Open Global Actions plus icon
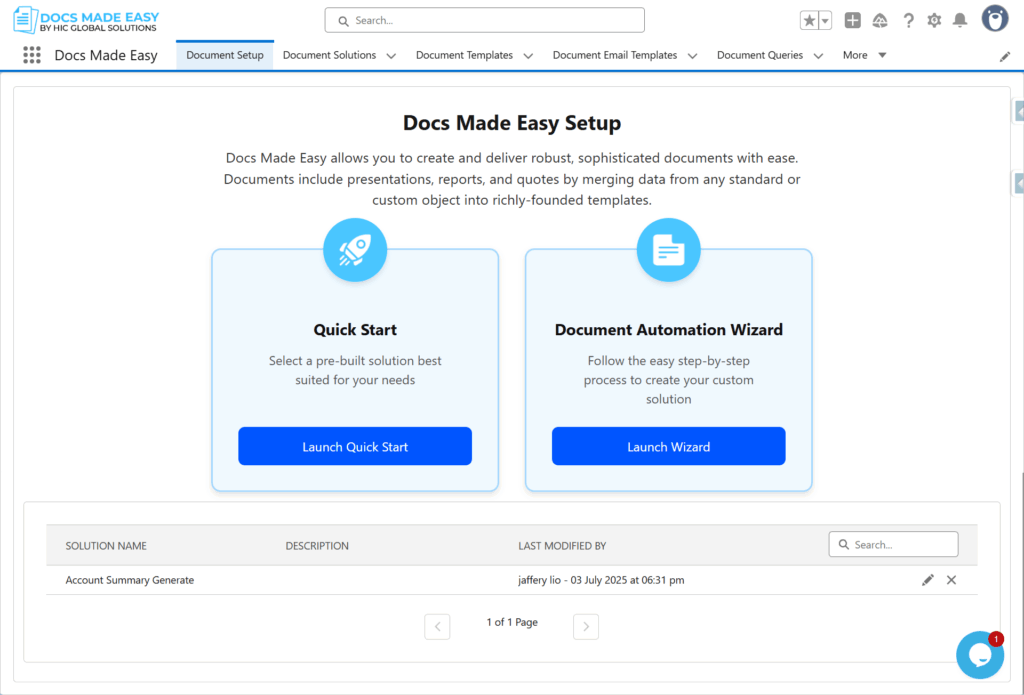 coord(852,20)
